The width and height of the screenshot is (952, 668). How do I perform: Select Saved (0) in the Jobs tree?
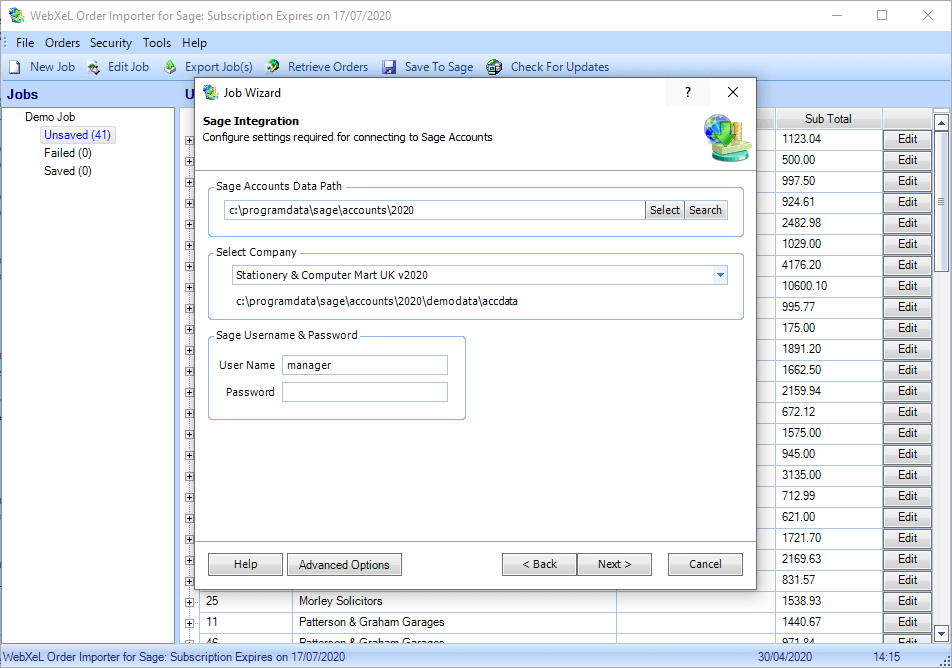coord(68,171)
